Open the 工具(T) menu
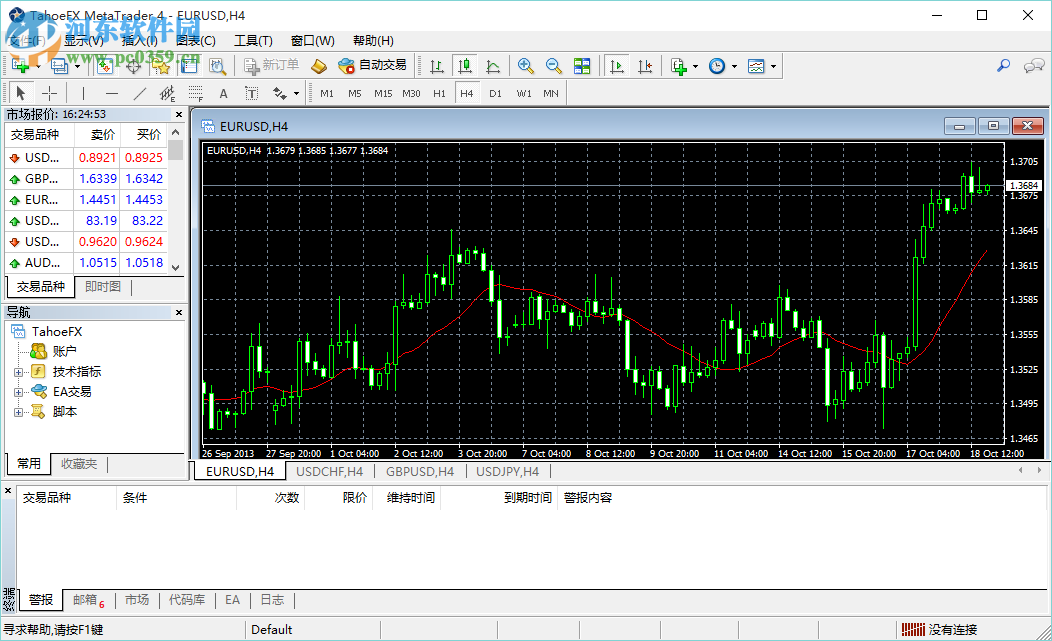This screenshot has height=641, width=1052. 253,41
